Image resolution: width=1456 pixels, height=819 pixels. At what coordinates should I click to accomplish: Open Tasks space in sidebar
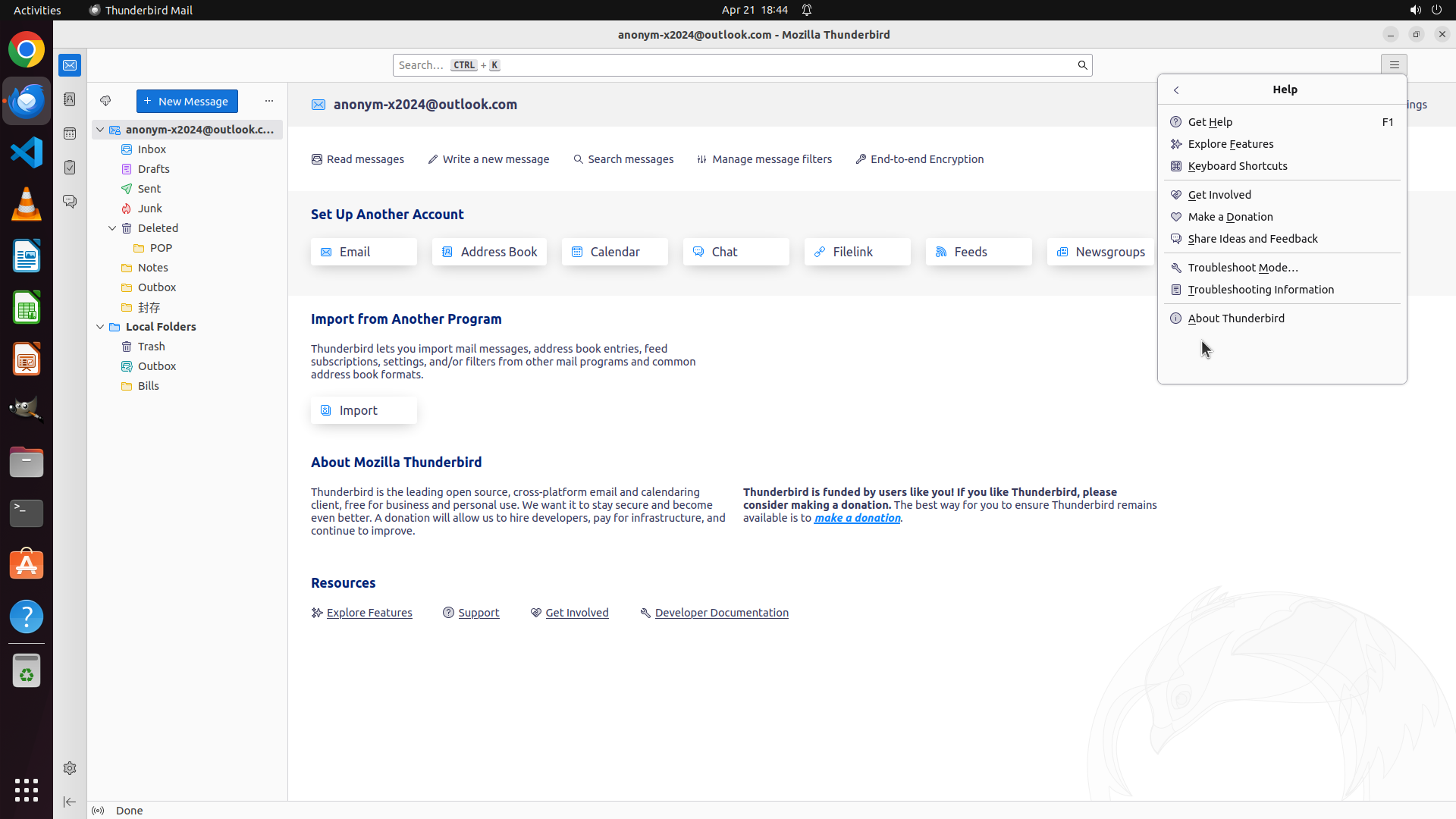click(70, 168)
